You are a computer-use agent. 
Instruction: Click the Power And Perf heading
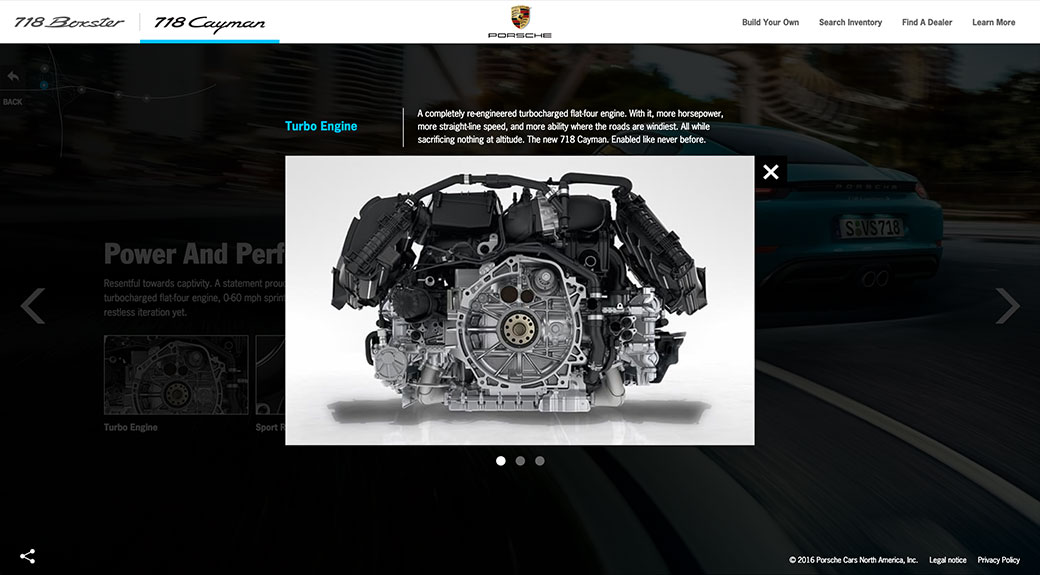(194, 254)
